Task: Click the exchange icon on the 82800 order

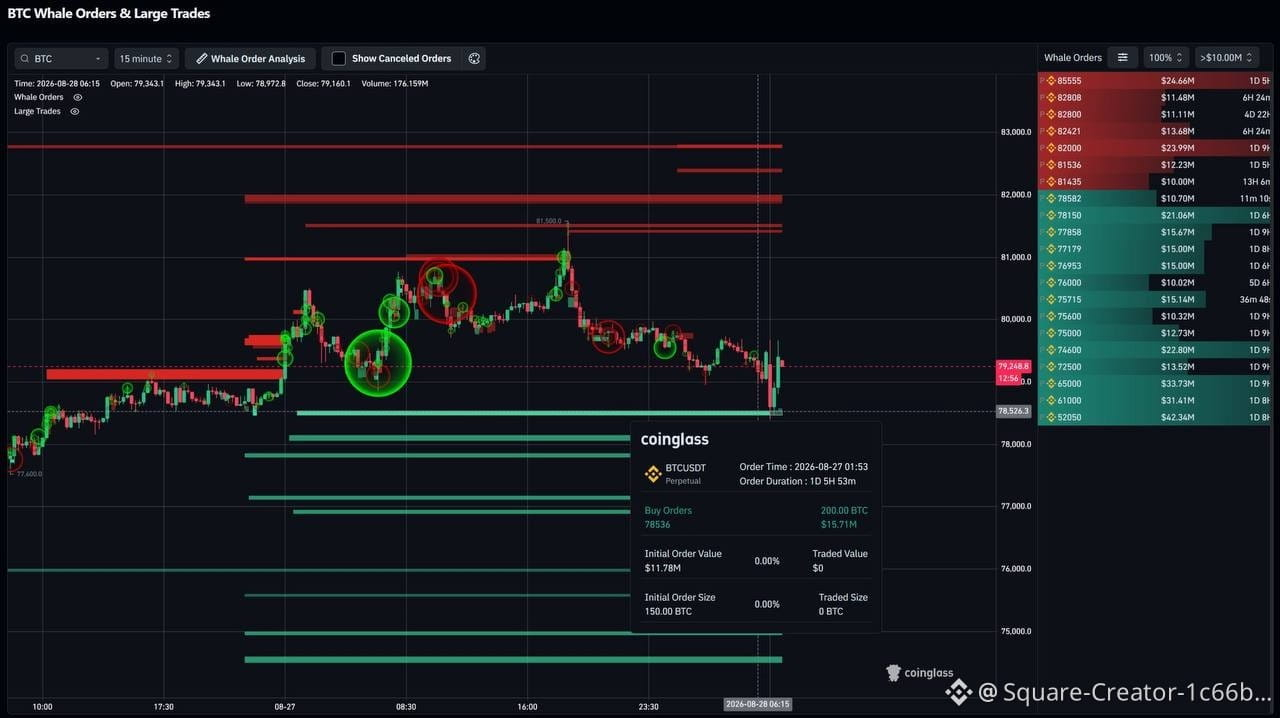Action: click(1051, 115)
